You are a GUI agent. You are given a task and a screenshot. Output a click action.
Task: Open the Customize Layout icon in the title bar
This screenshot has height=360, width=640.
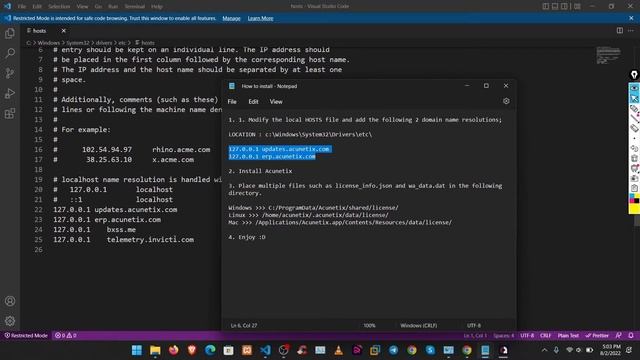577,6
